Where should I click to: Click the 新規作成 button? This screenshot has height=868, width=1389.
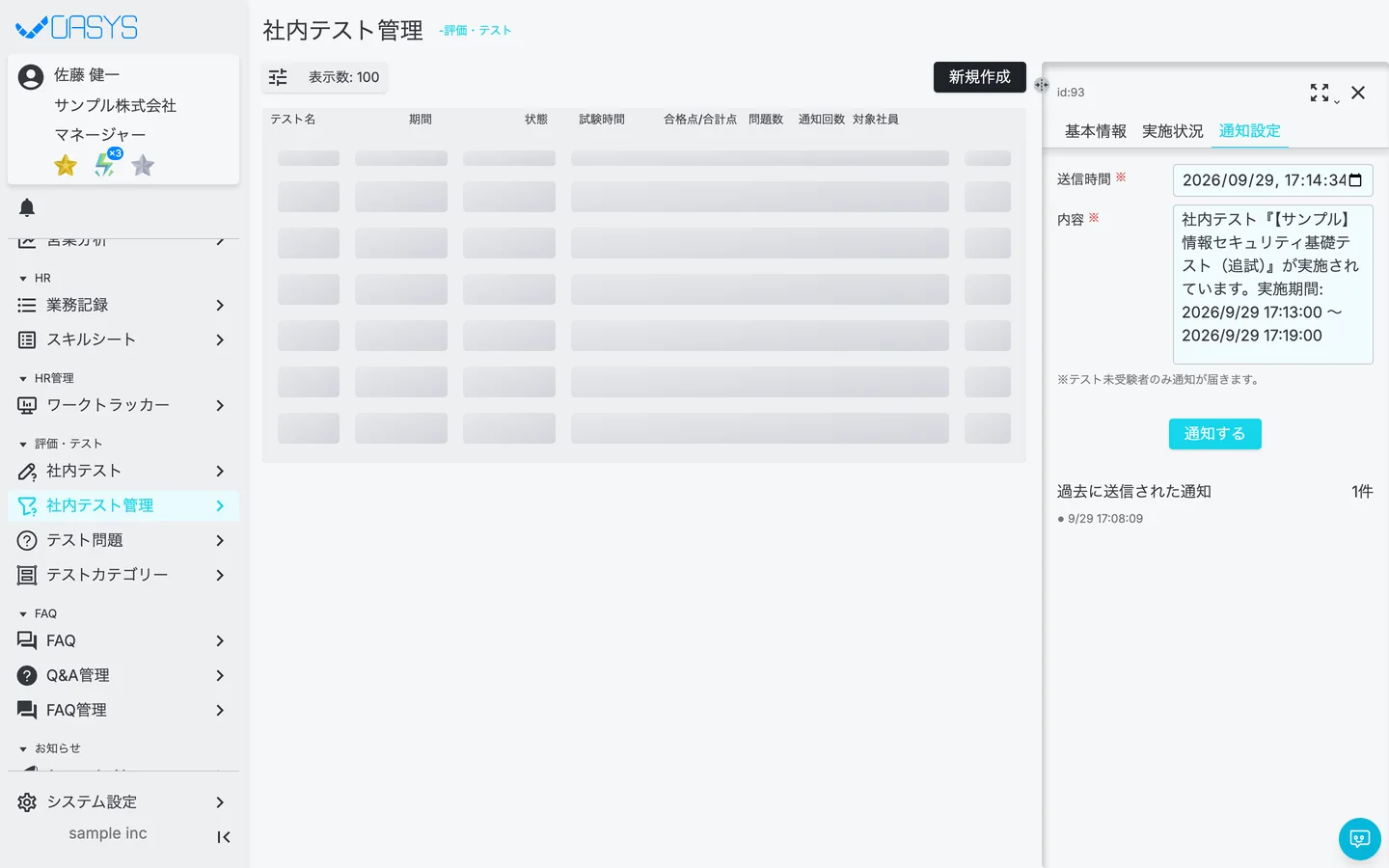coord(980,77)
